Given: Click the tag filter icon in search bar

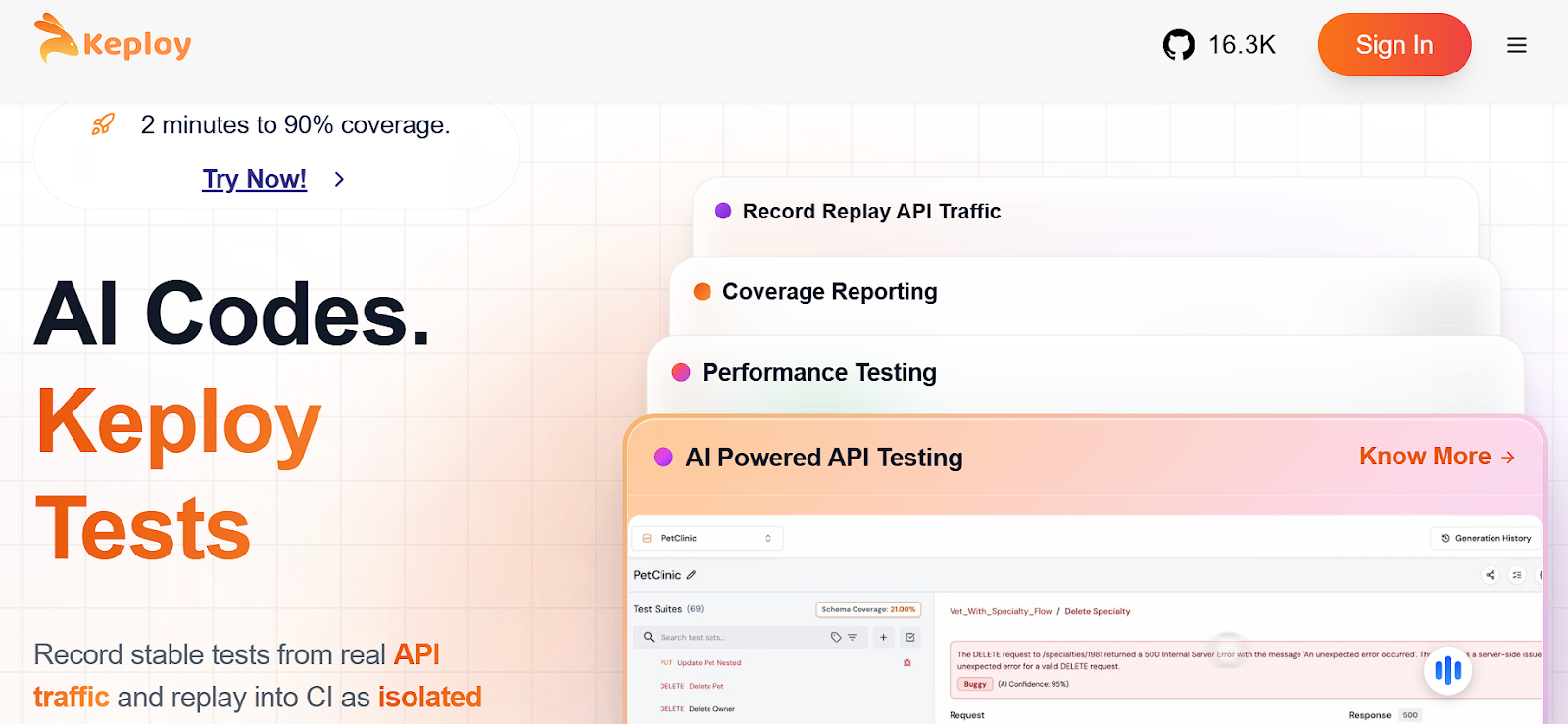Looking at the screenshot, I should click(836, 637).
